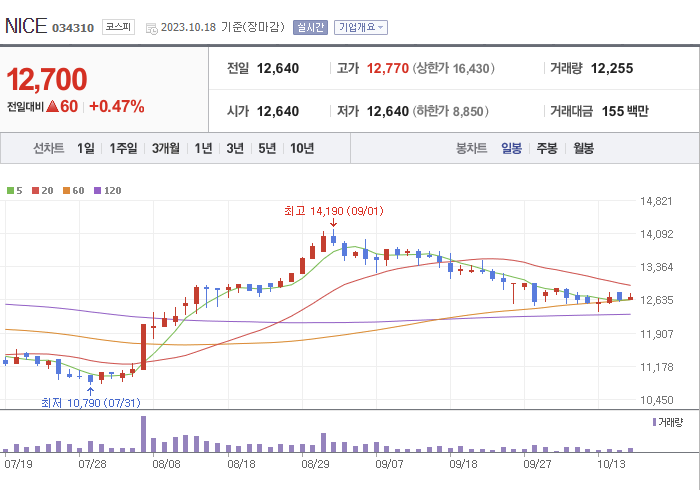The width and height of the screenshot is (700, 490).
Task: Click the green 5-day moving average swatch
Action: click(x=10, y=191)
